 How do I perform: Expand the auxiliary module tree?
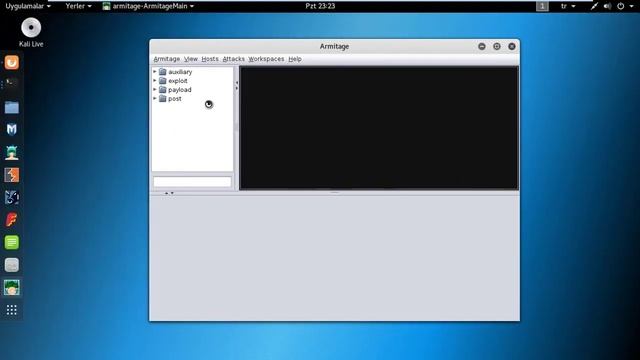155,72
